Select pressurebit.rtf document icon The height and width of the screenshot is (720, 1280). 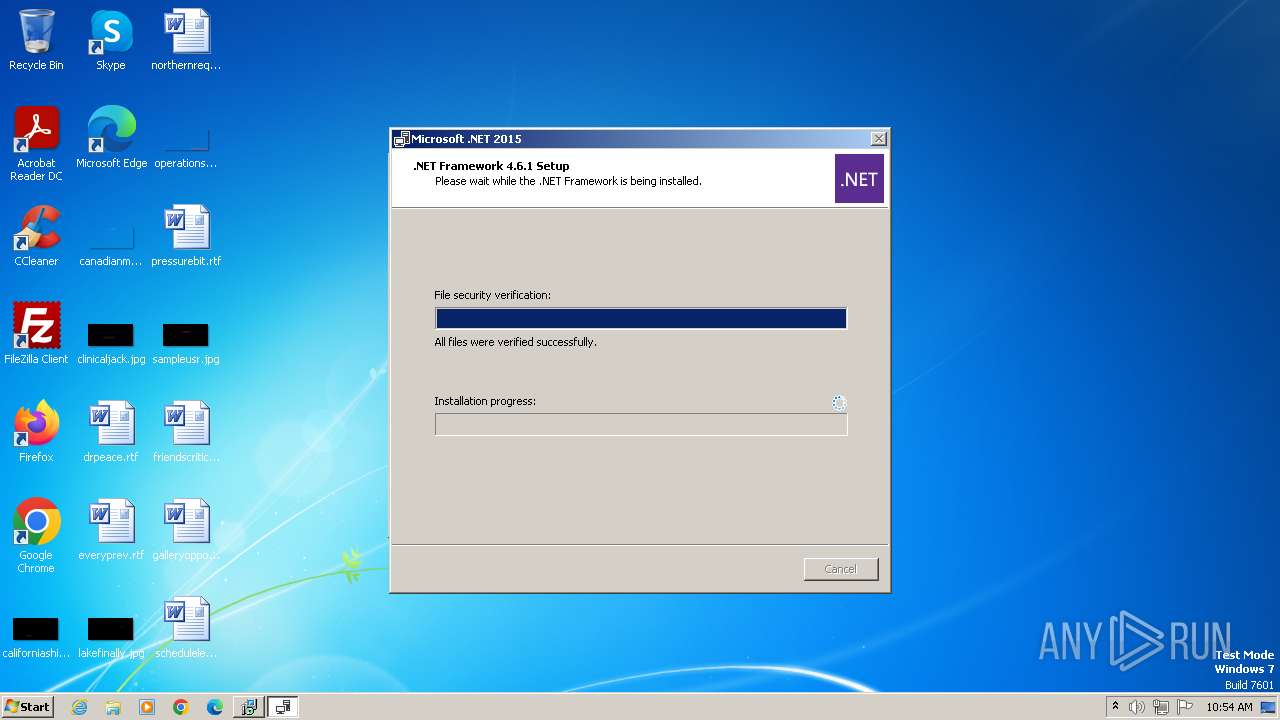[x=186, y=236]
